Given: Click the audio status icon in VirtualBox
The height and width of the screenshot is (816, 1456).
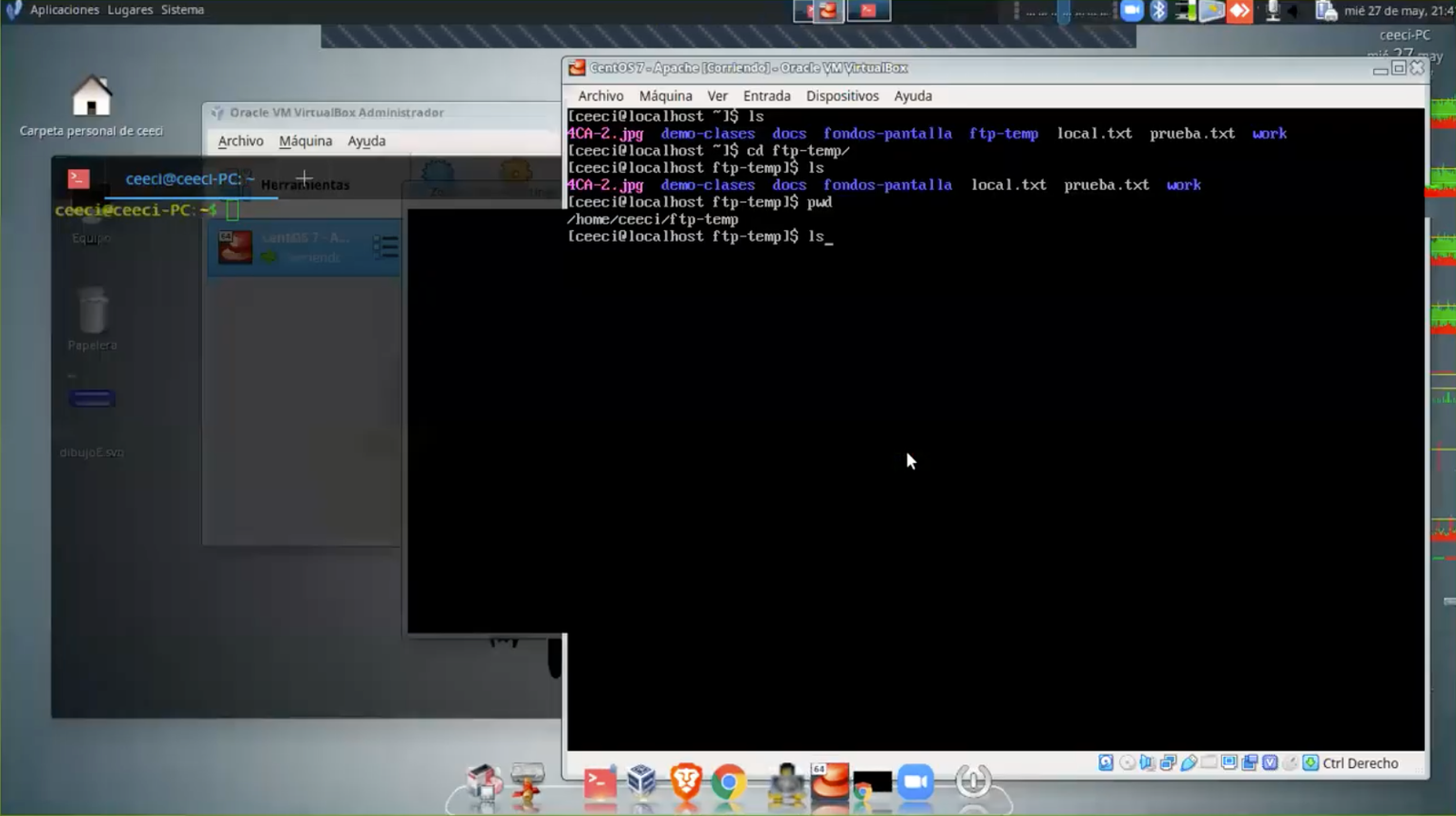Looking at the screenshot, I should click(x=1148, y=763).
